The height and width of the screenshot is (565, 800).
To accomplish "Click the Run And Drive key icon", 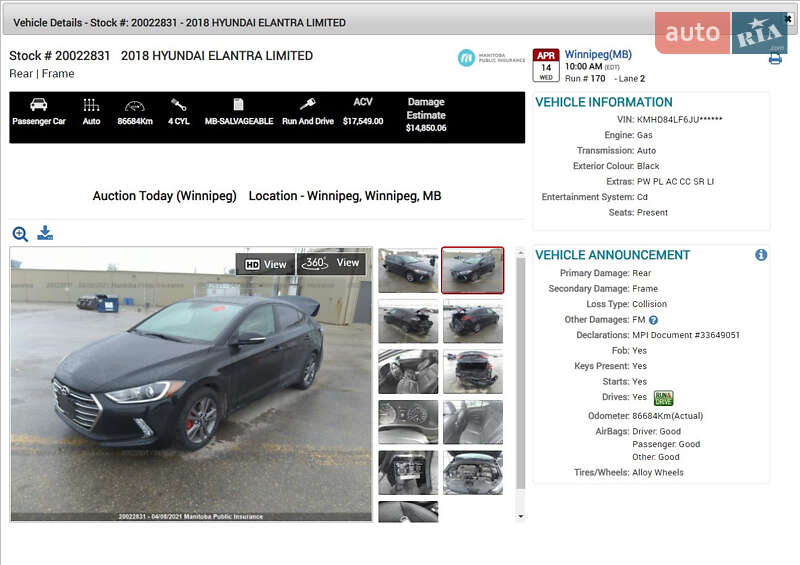I will coord(308,105).
